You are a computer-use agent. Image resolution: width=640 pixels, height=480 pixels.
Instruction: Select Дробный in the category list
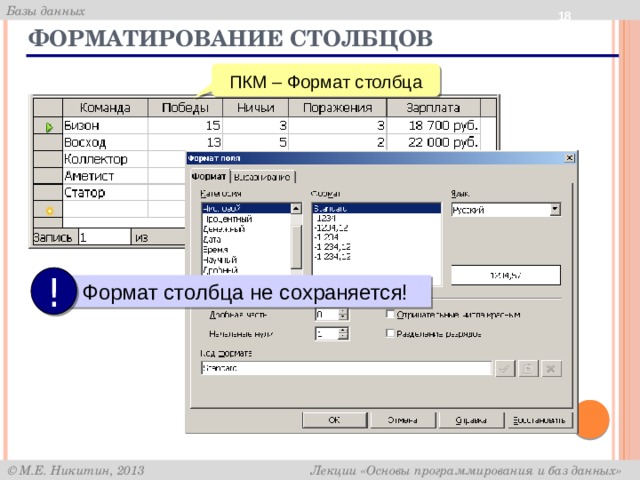pyautogui.click(x=246, y=270)
